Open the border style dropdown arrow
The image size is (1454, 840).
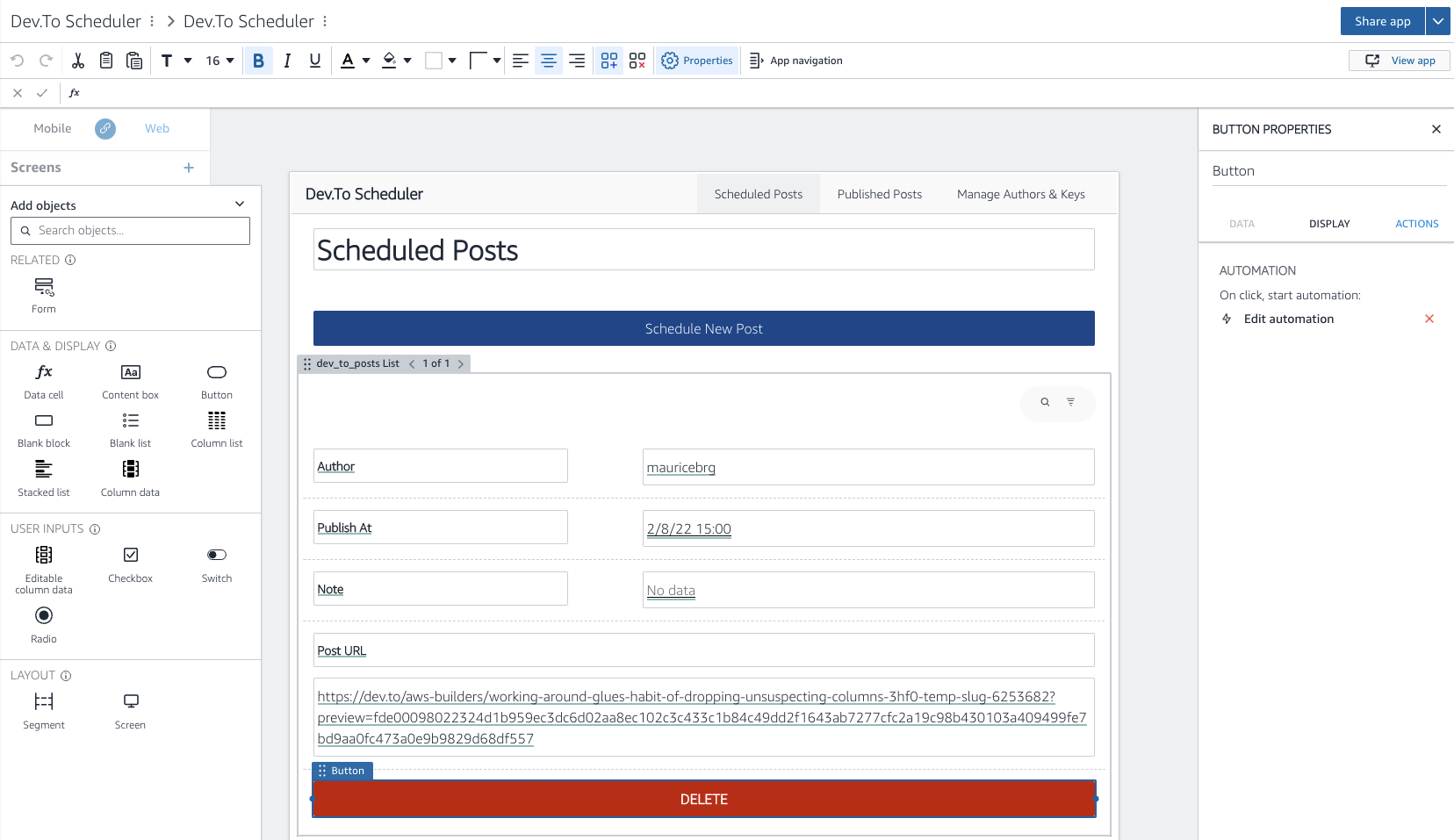click(497, 61)
